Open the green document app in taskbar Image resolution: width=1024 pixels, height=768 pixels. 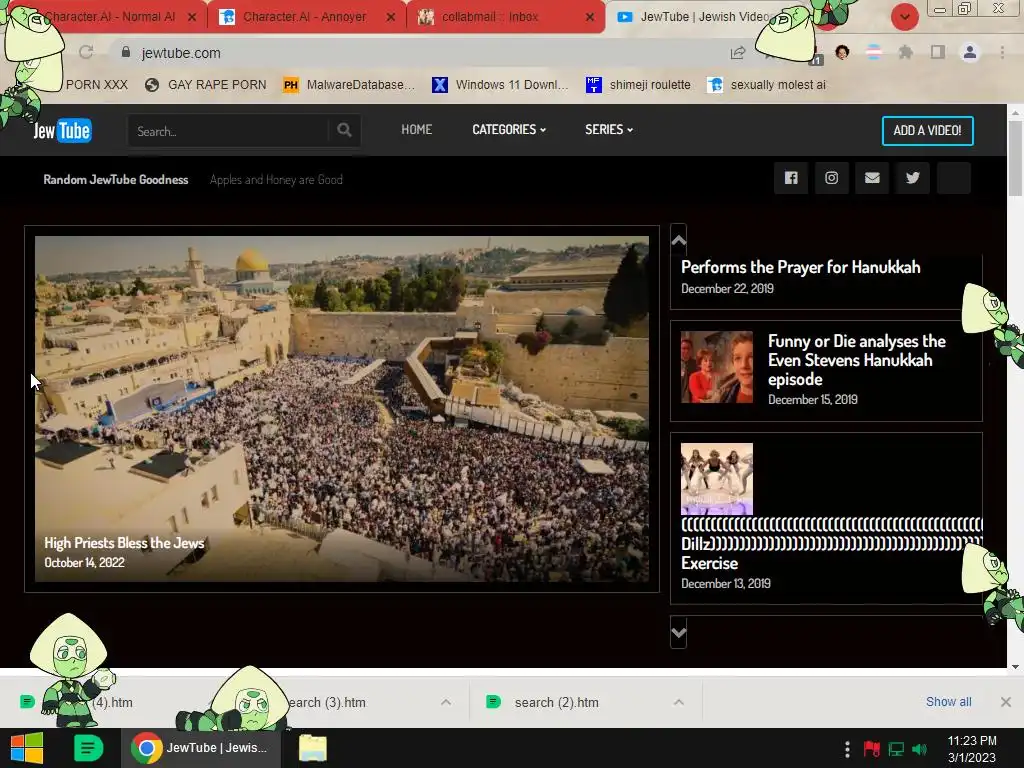point(88,748)
